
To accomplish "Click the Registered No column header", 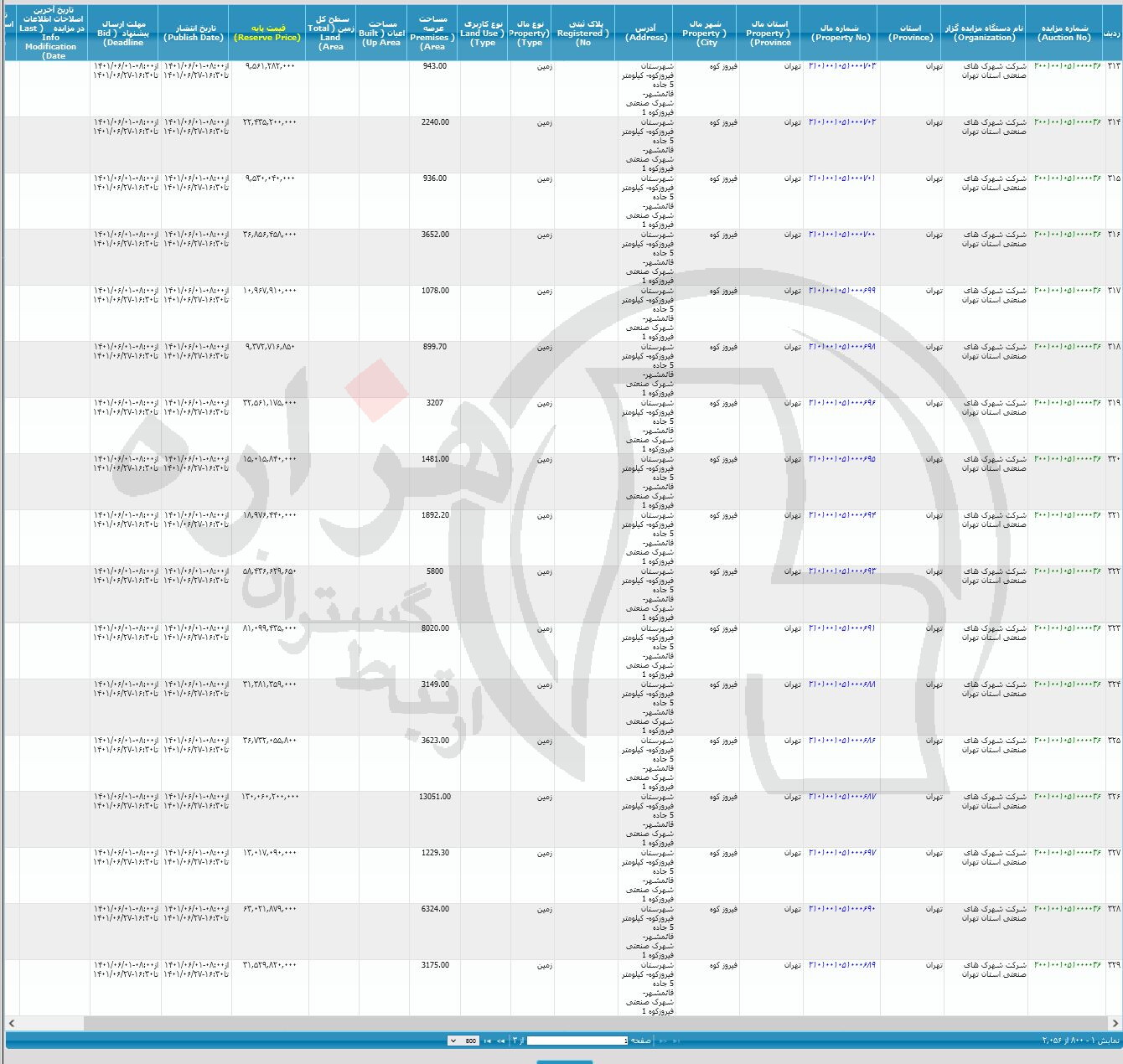I will point(583,33).
